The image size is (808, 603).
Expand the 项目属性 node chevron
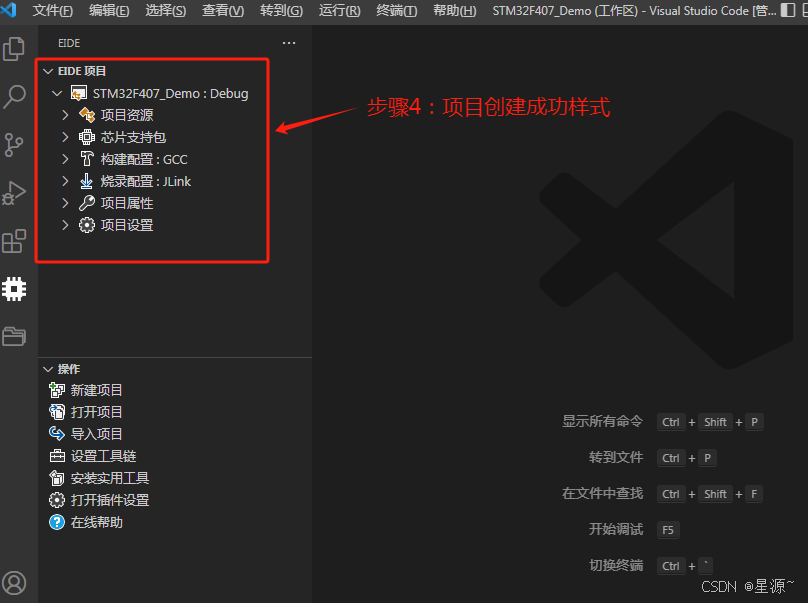(65, 203)
